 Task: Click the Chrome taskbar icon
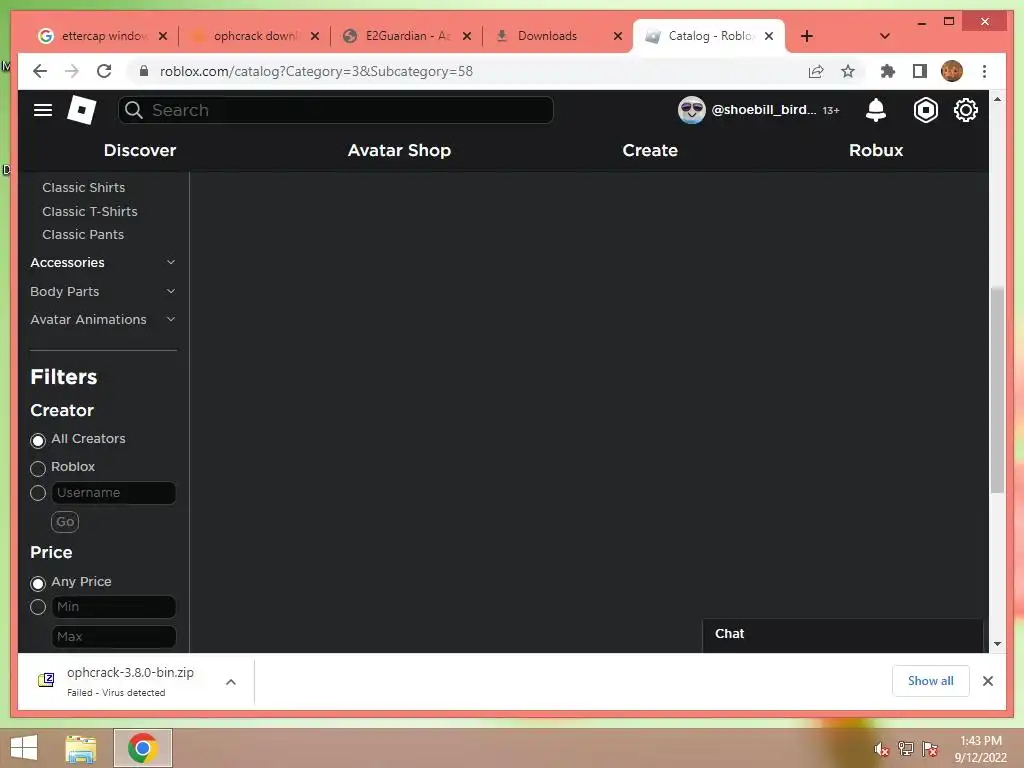click(x=143, y=748)
